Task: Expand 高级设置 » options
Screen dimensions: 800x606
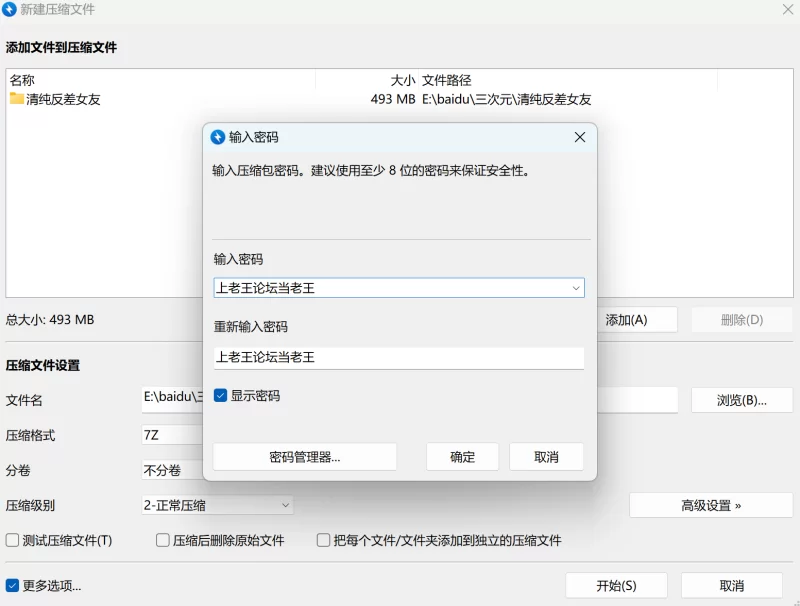Action: (711, 506)
